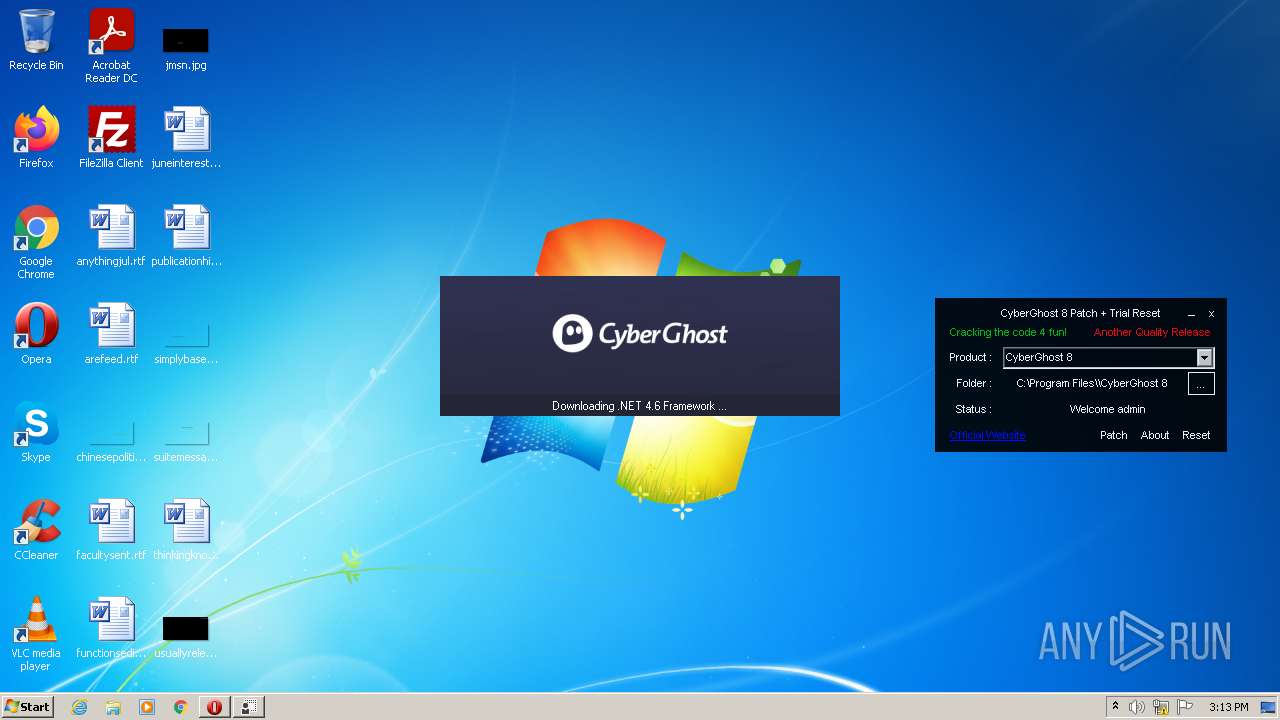Minimize the CyberGhost 8 Patch window
The width and height of the screenshot is (1280, 720).
pos(1191,314)
